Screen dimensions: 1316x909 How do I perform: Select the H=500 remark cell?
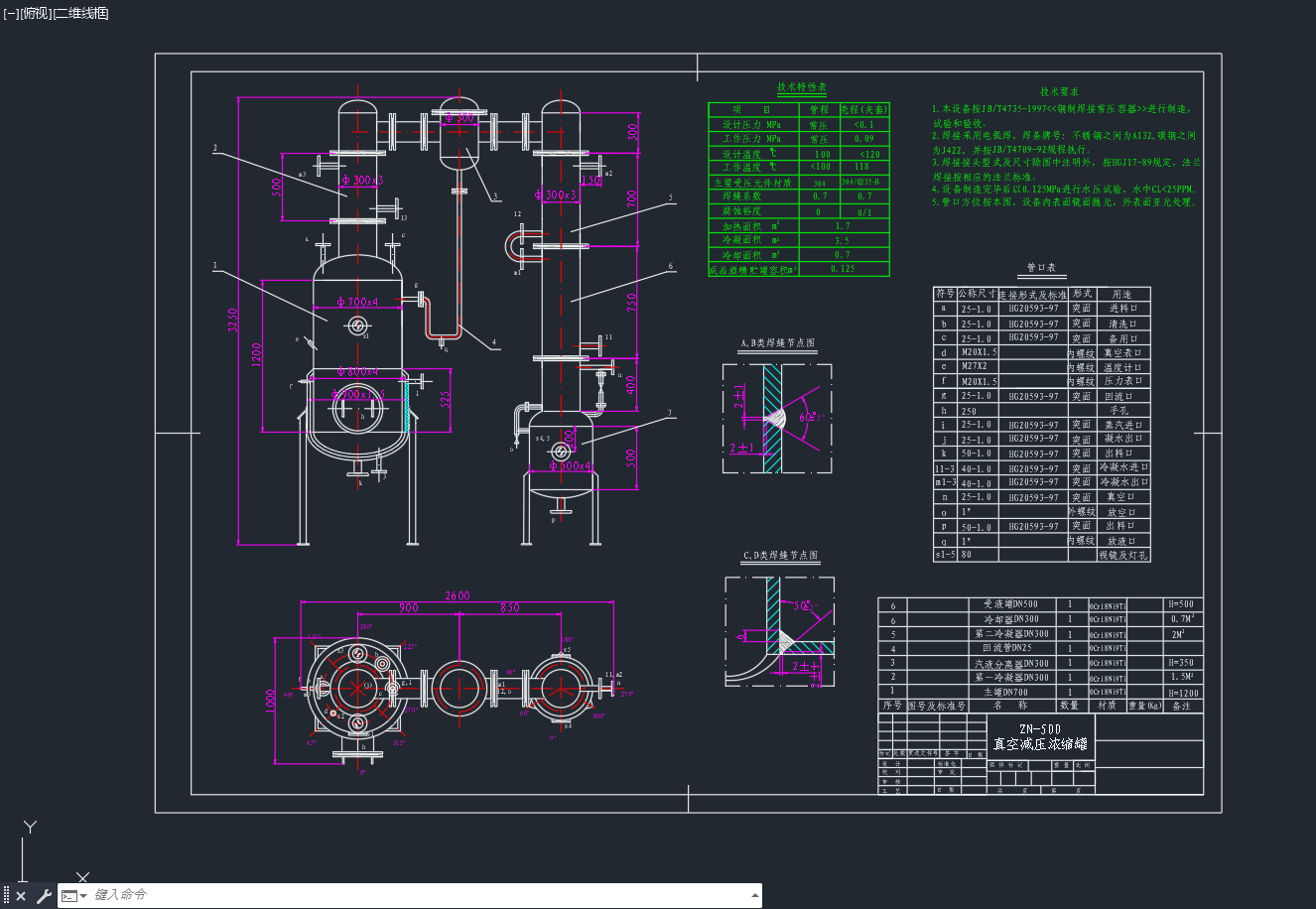click(1181, 604)
